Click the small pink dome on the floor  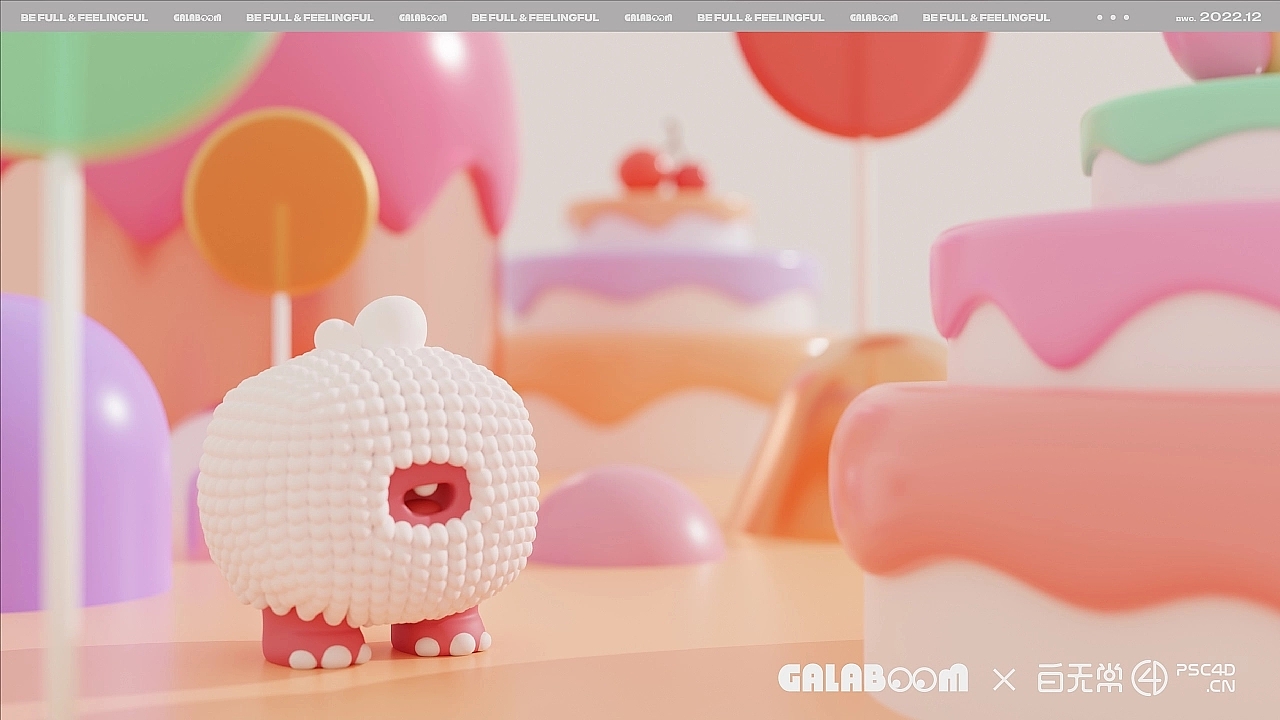pyautogui.click(x=626, y=517)
